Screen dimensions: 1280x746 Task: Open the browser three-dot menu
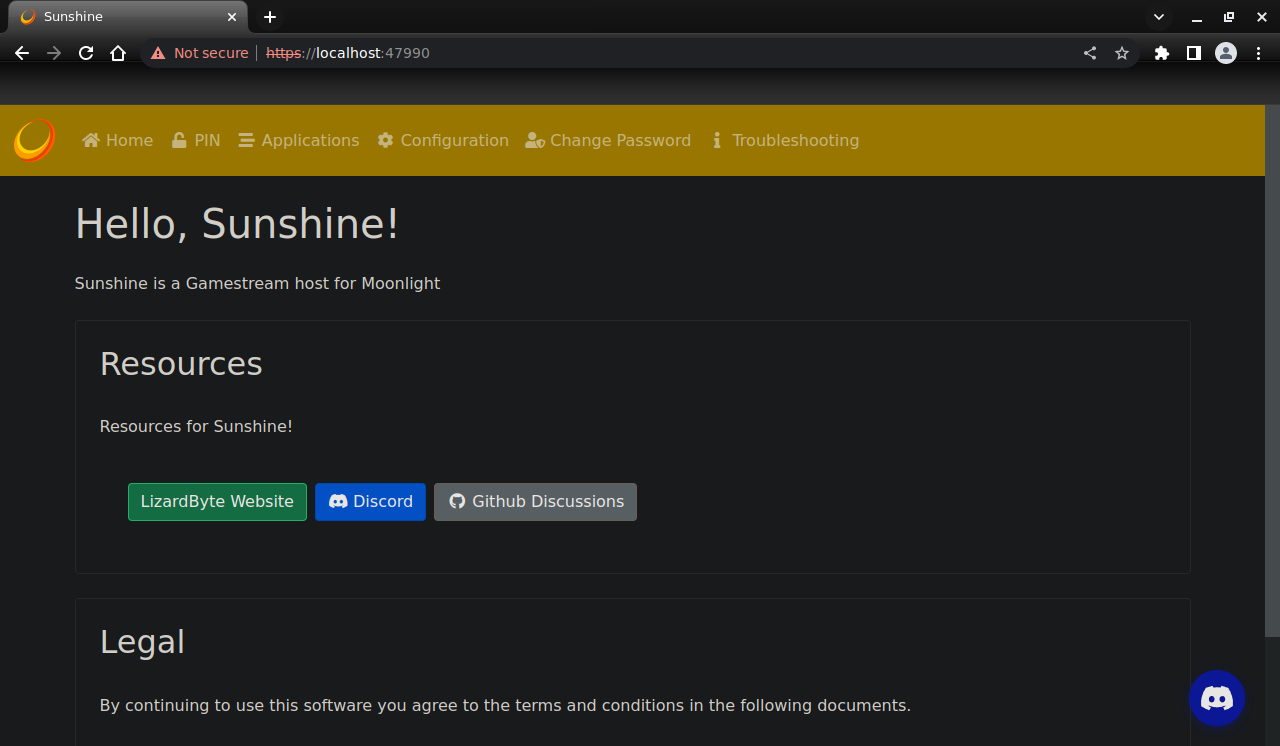pos(1257,53)
